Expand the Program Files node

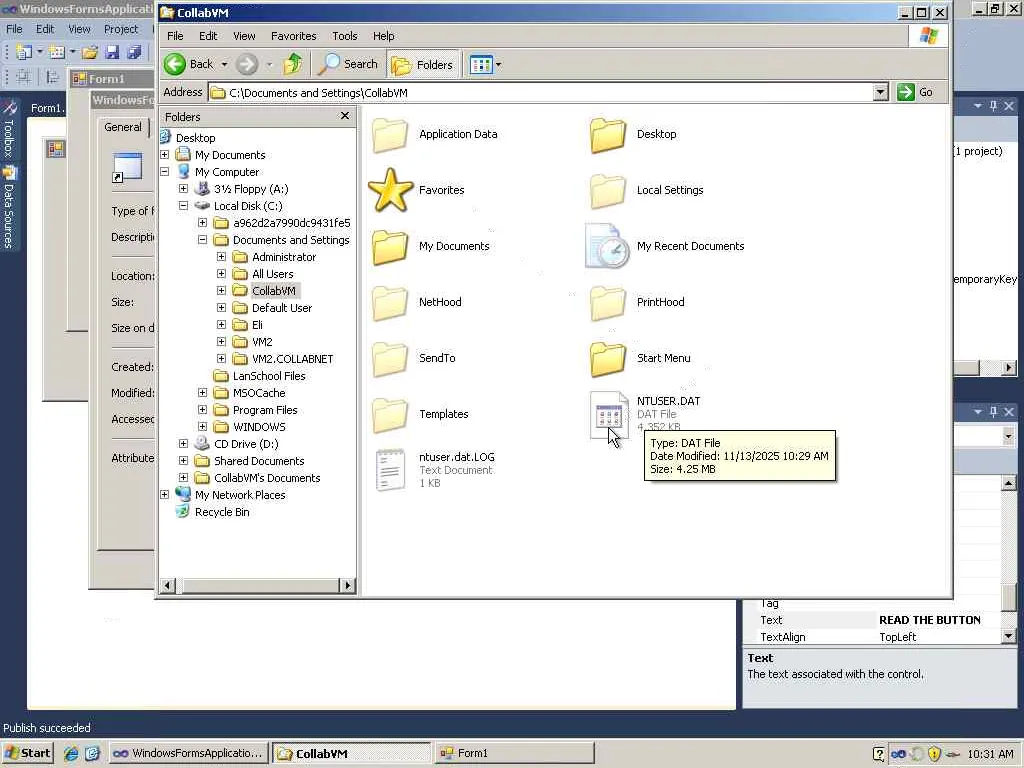click(x=202, y=409)
